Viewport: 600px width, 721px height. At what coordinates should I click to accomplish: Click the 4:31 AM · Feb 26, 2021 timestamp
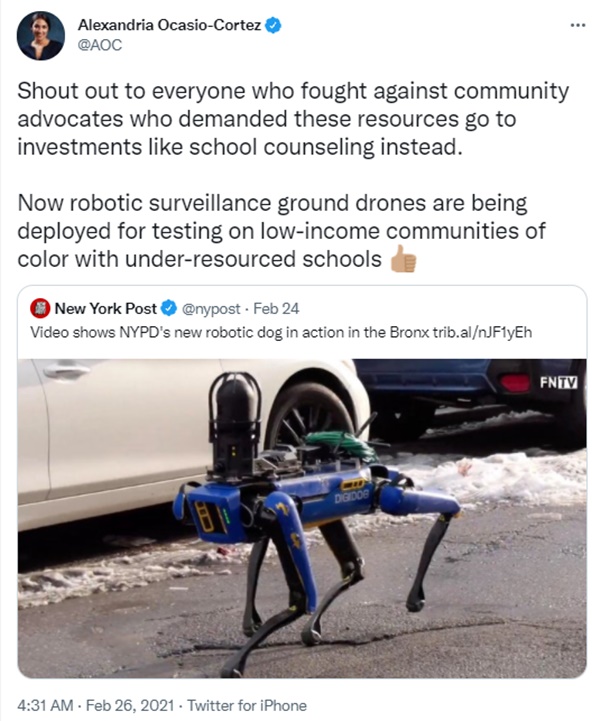96,705
